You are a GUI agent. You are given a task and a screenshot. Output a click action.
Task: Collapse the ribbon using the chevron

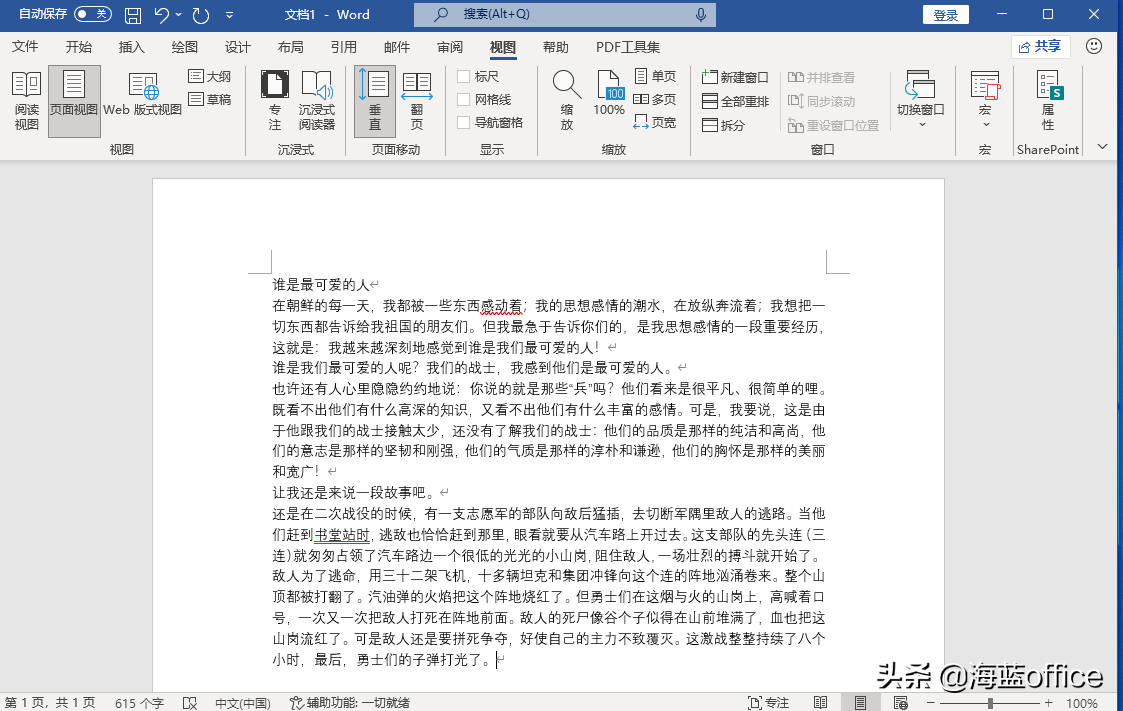[1103, 146]
